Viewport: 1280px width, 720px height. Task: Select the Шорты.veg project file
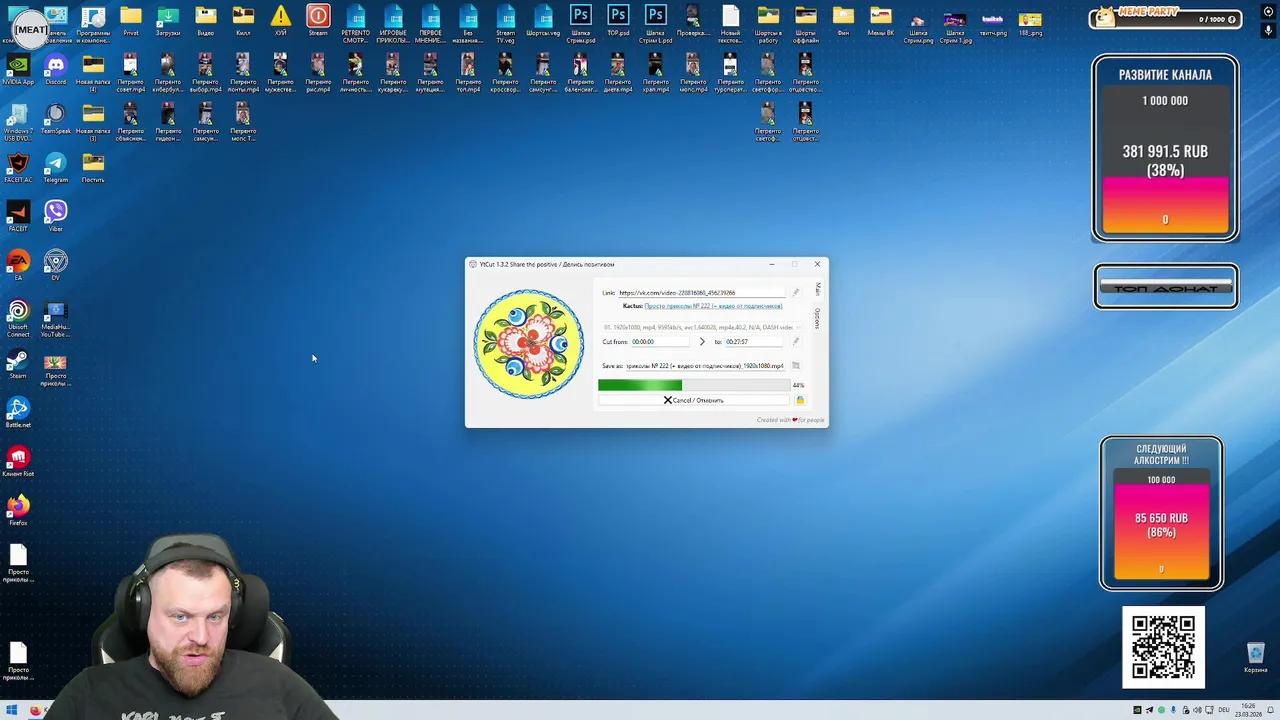pyautogui.click(x=543, y=20)
